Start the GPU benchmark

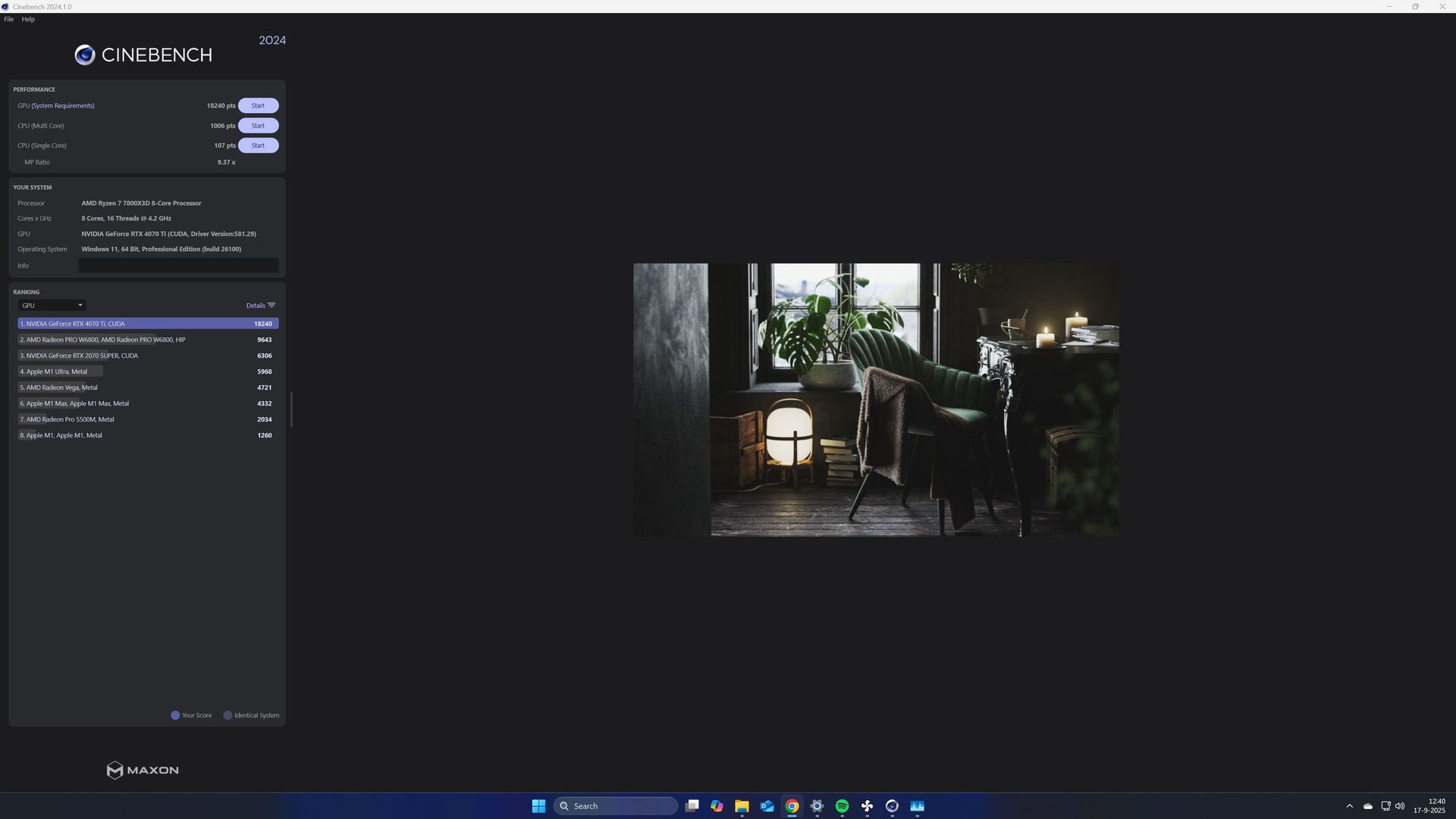[258, 105]
